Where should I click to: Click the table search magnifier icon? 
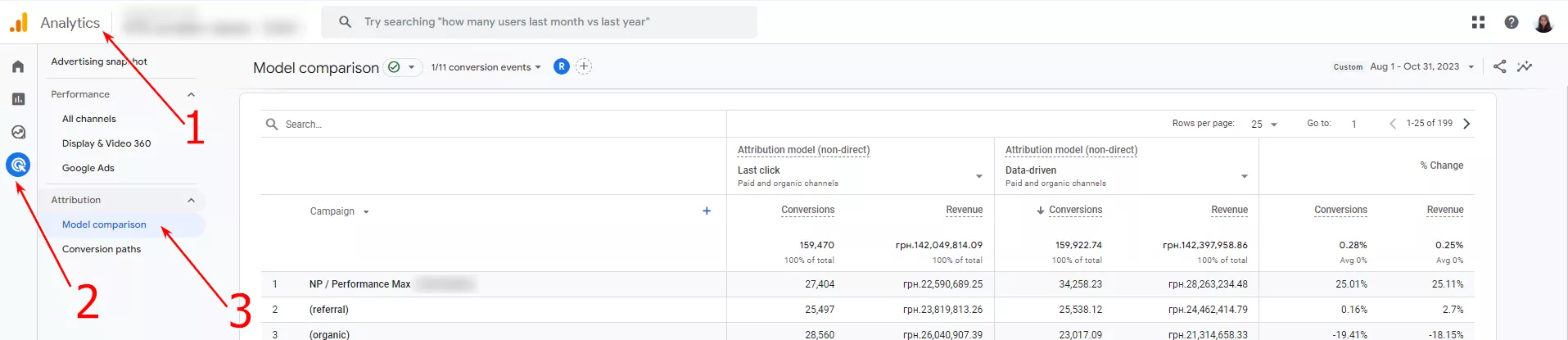click(x=272, y=125)
